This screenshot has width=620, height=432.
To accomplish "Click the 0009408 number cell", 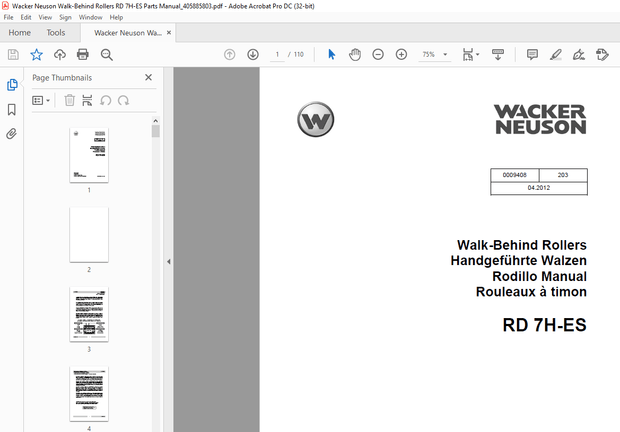I will click(x=514, y=175).
